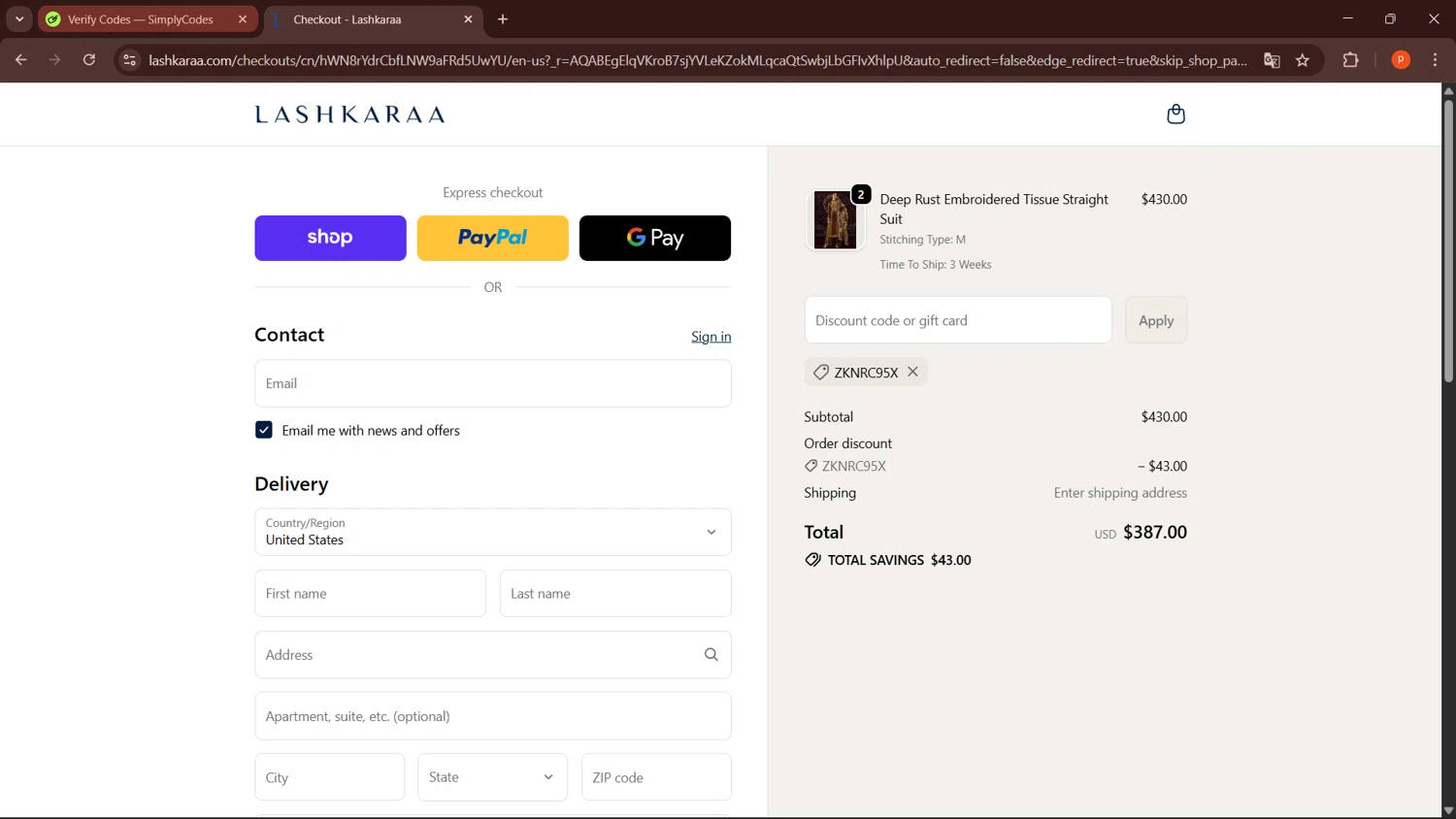Image resolution: width=1456 pixels, height=819 pixels.
Task: Choose Google Pay express checkout
Action: pos(655,238)
